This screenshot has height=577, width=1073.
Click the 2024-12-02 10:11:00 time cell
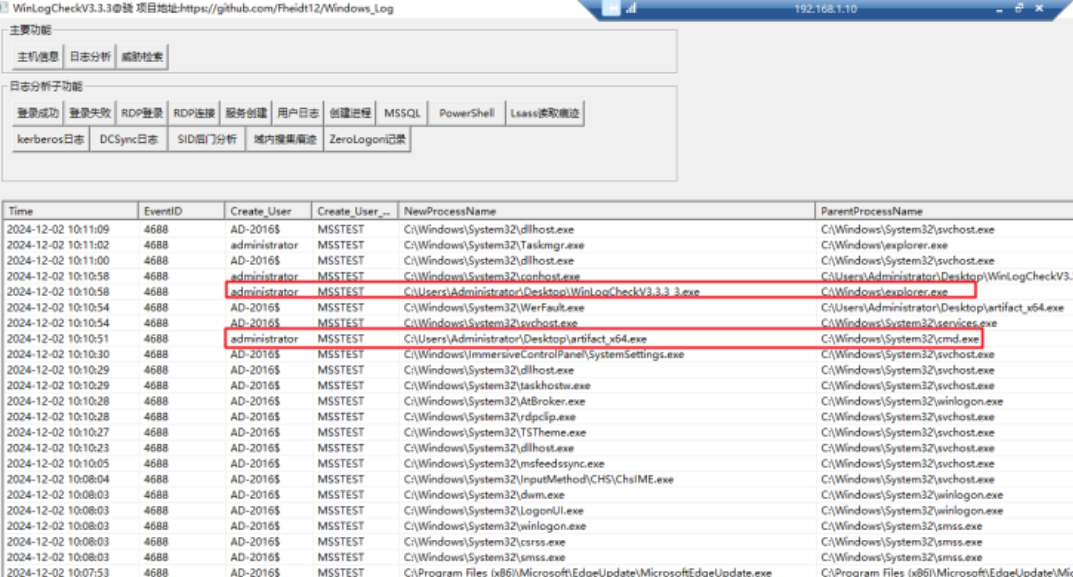tap(58, 261)
